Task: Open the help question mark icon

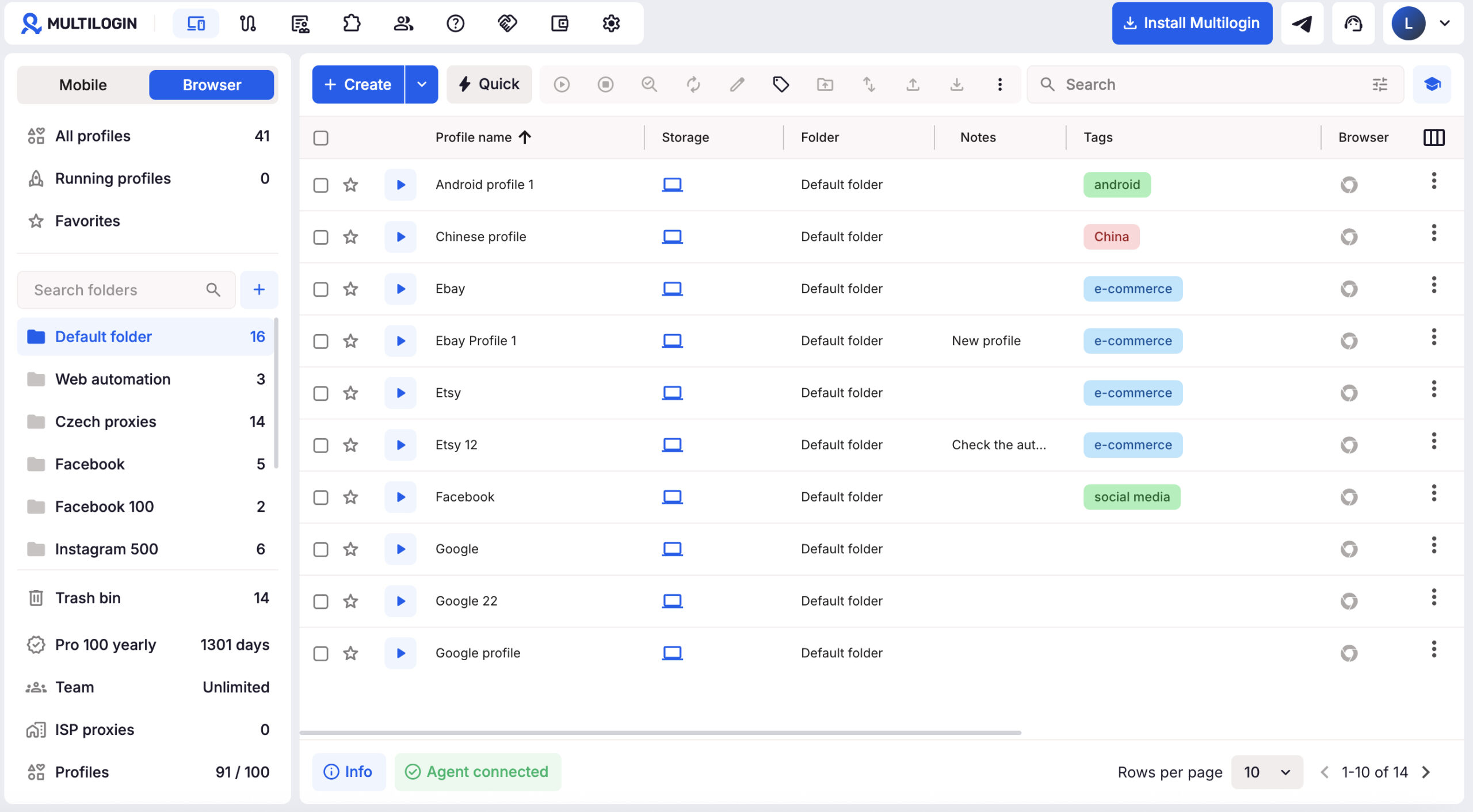Action: point(455,24)
